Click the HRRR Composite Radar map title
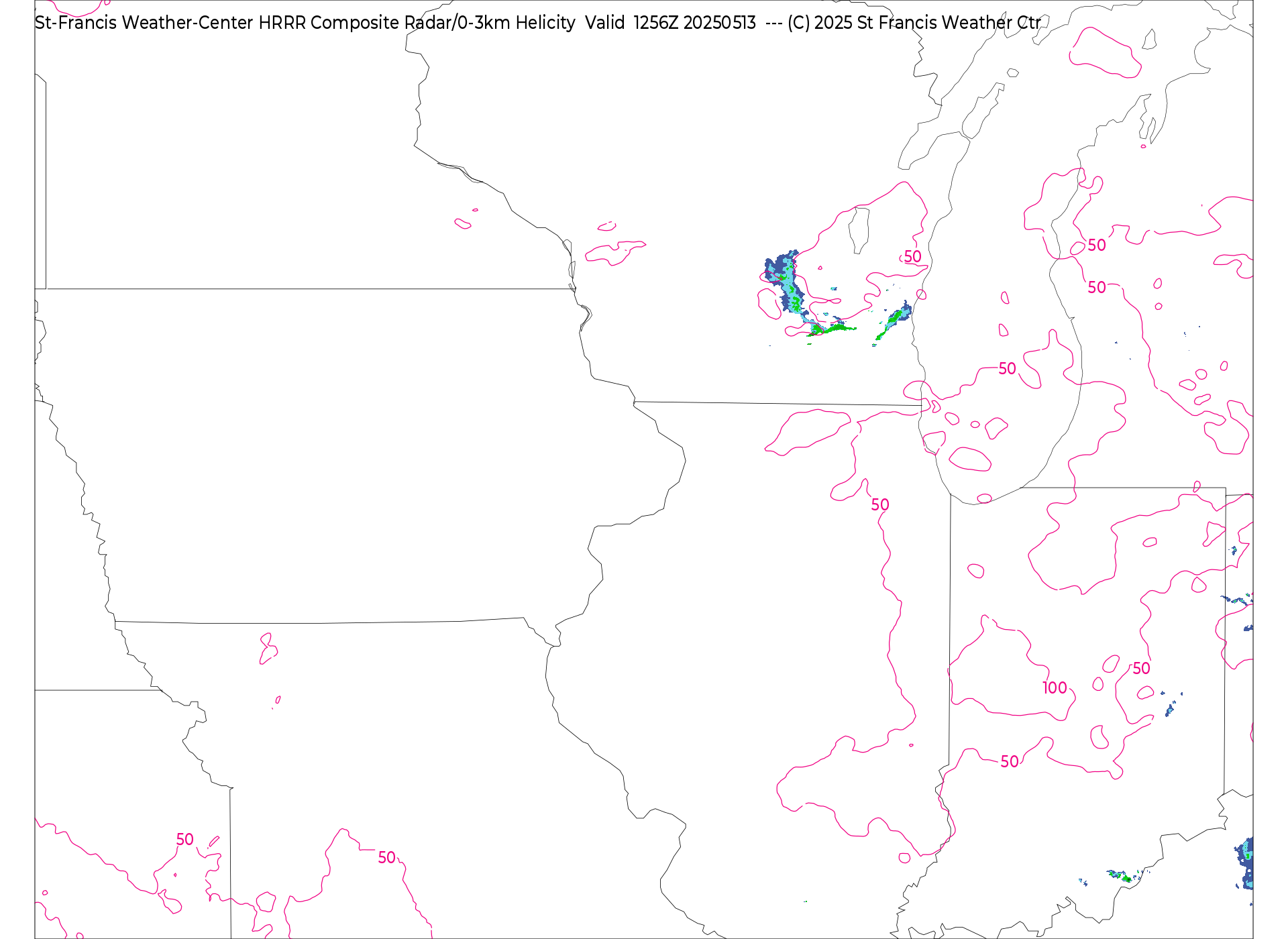 click(537, 23)
